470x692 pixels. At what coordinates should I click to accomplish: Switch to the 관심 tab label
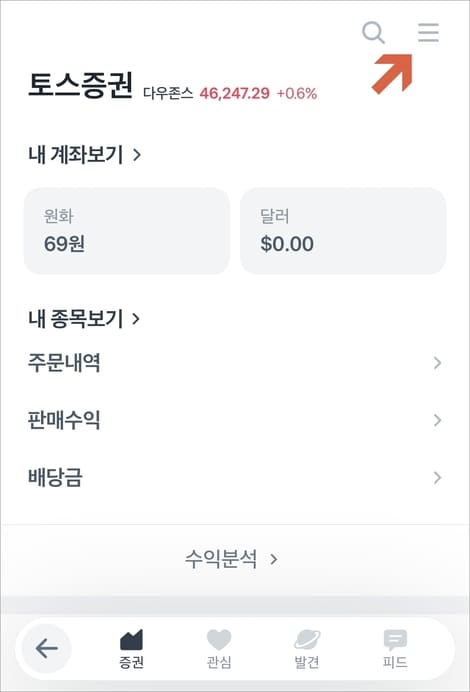(x=219, y=662)
